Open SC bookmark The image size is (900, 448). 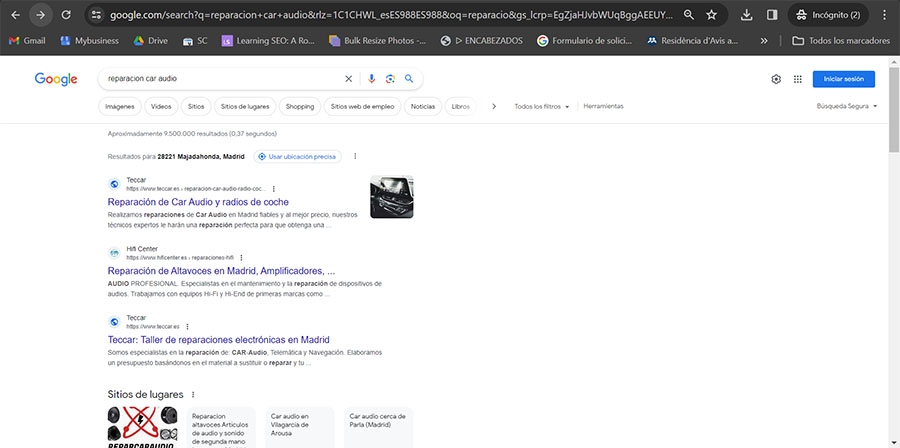pos(195,41)
